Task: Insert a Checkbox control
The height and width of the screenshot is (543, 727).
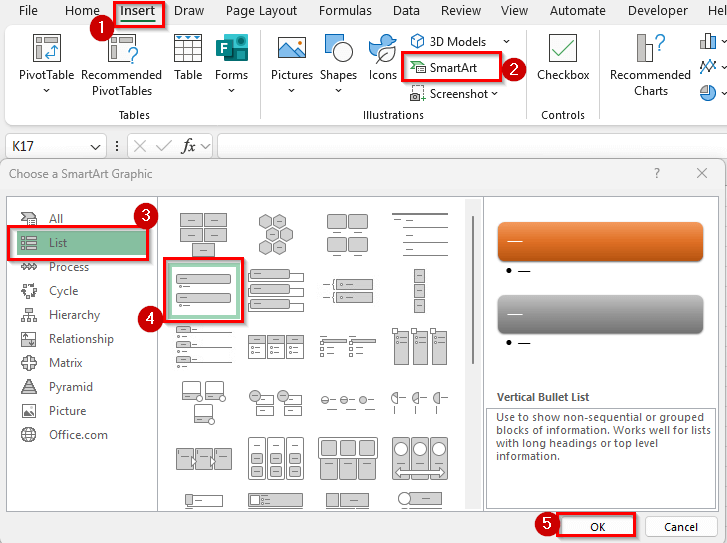Action: tap(563, 57)
